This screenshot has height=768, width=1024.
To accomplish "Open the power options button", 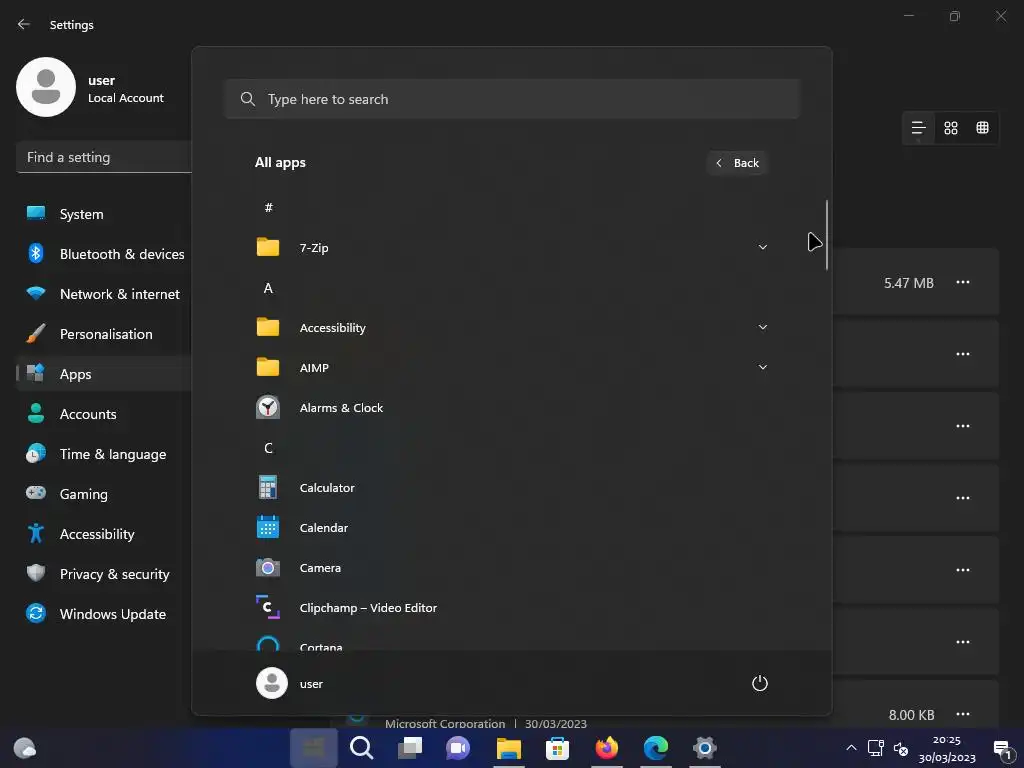I will point(760,684).
